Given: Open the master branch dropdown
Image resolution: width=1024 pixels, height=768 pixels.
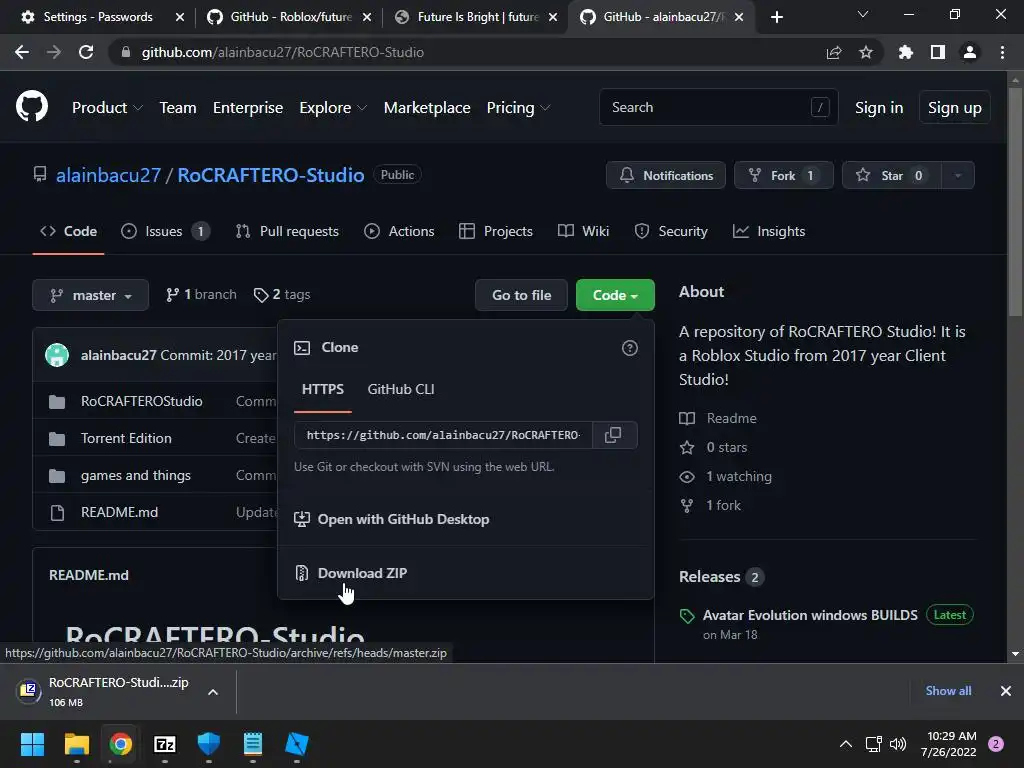Looking at the screenshot, I should pos(91,295).
